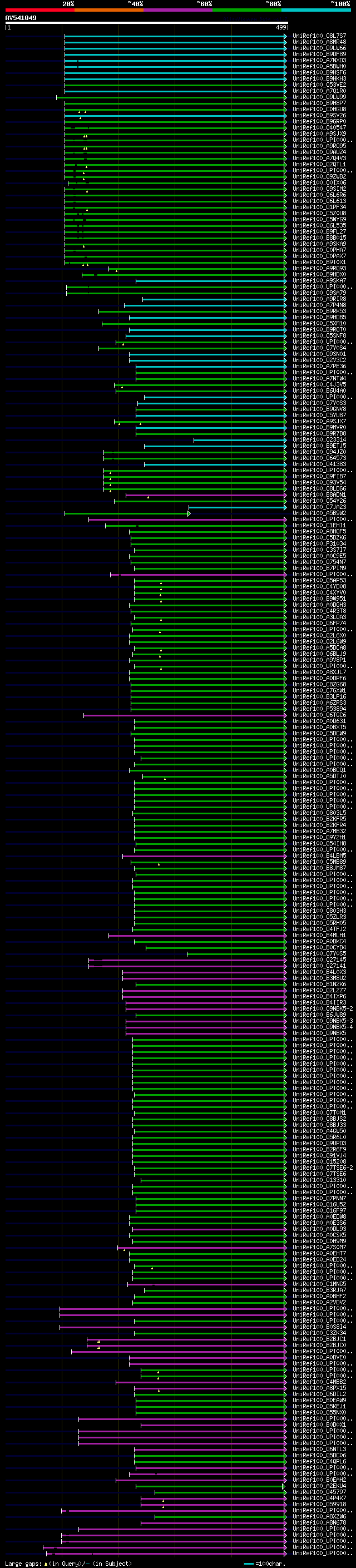This screenshot has width=356, height=1568.
Task: Select UniRef100_A9RQ95 in the hit list
Action: pos(319,146)
